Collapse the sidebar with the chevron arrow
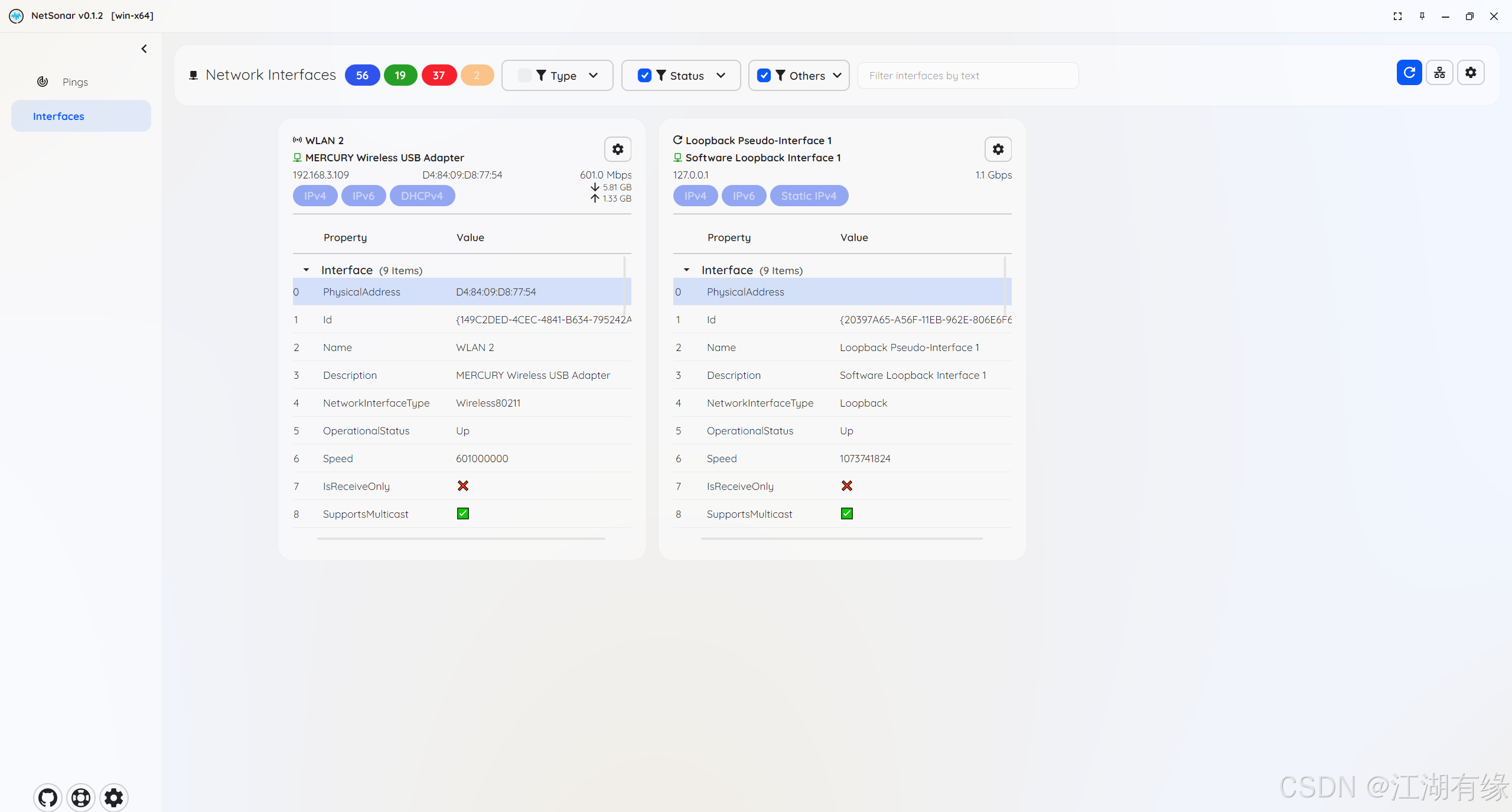The height and width of the screenshot is (812, 1512). pos(144,49)
